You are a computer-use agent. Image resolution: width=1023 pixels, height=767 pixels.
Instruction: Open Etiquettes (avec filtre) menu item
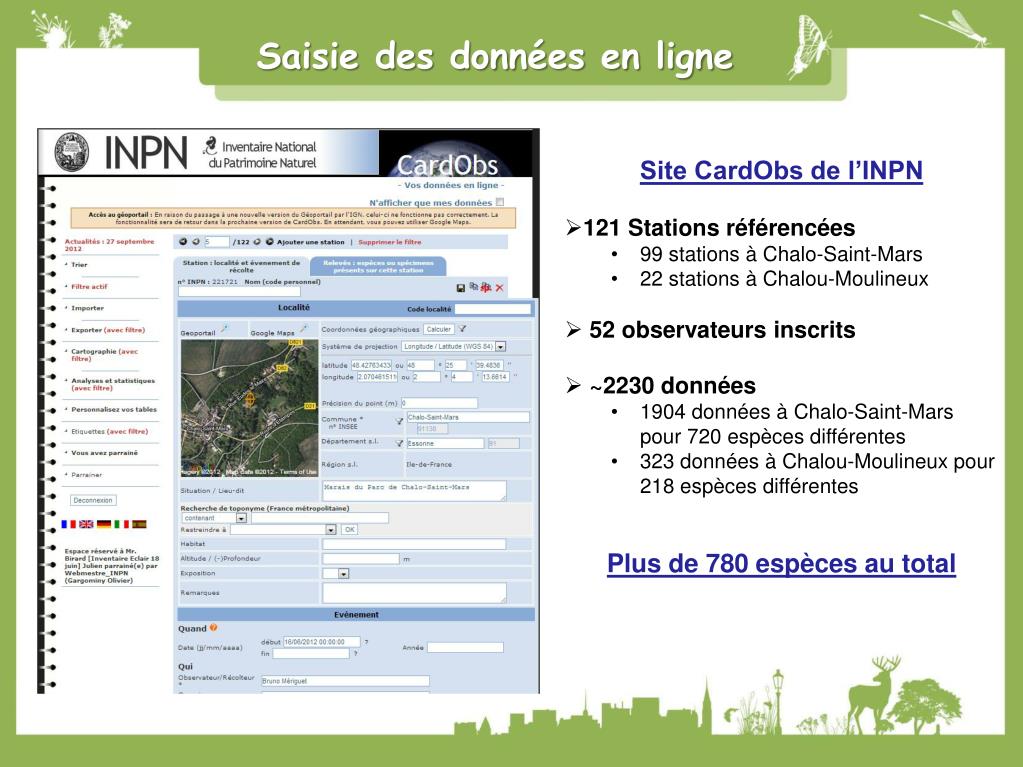click(110, 431)
